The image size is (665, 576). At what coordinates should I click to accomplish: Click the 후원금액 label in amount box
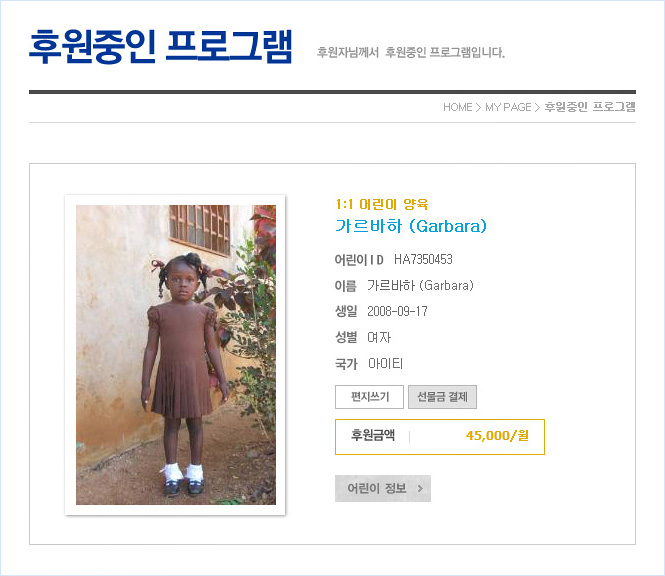(372, 435)
